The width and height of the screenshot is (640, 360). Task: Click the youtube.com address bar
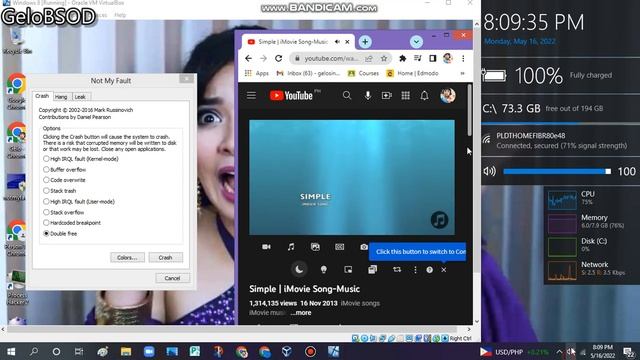coord(331,58)
